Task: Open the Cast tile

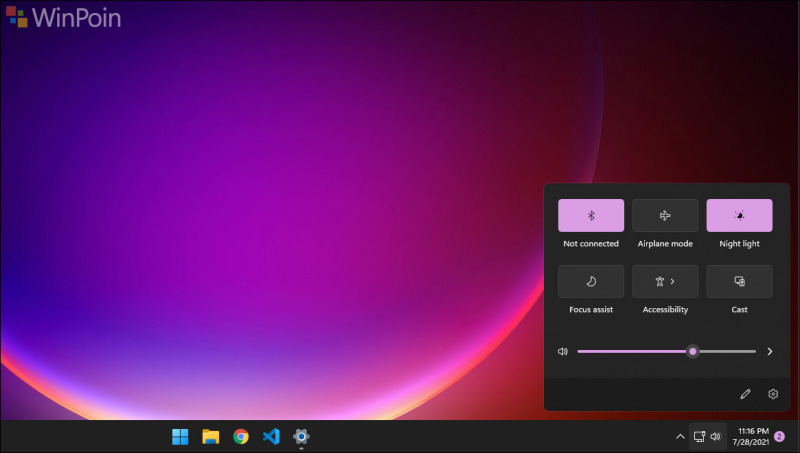Action: (x=739, y=281)
